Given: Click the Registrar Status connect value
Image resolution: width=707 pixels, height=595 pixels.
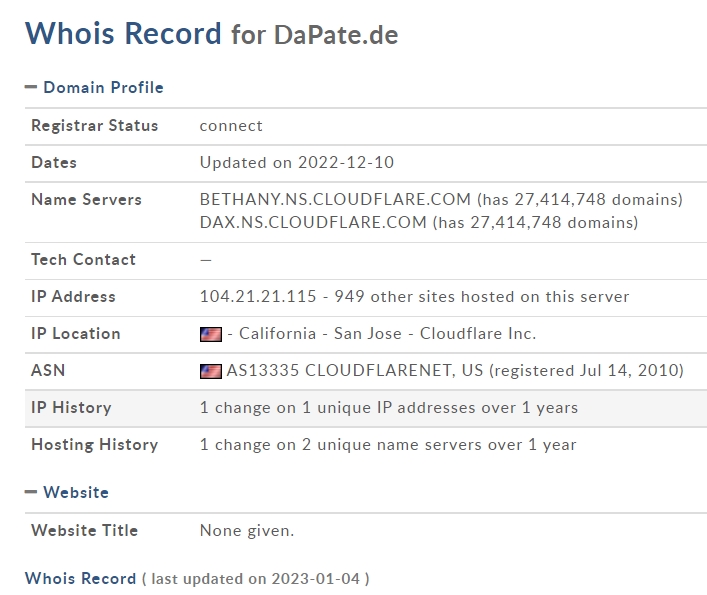Looking at the screenshot, I should click(231, 126).
